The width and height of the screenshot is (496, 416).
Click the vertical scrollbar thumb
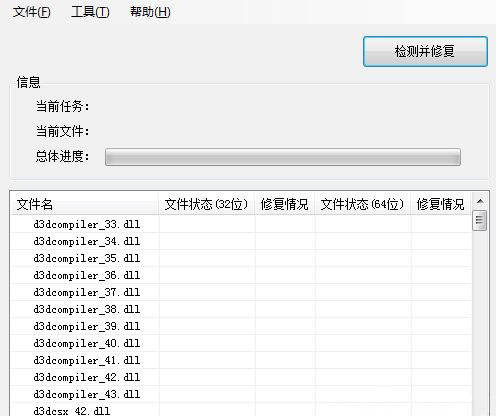click(480, 220)
